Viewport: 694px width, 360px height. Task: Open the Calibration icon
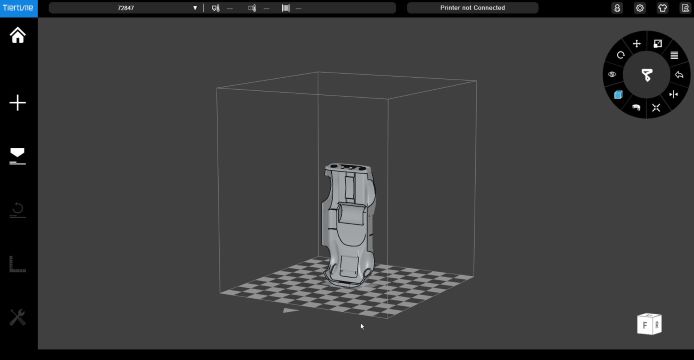click(x=18, y=264)
